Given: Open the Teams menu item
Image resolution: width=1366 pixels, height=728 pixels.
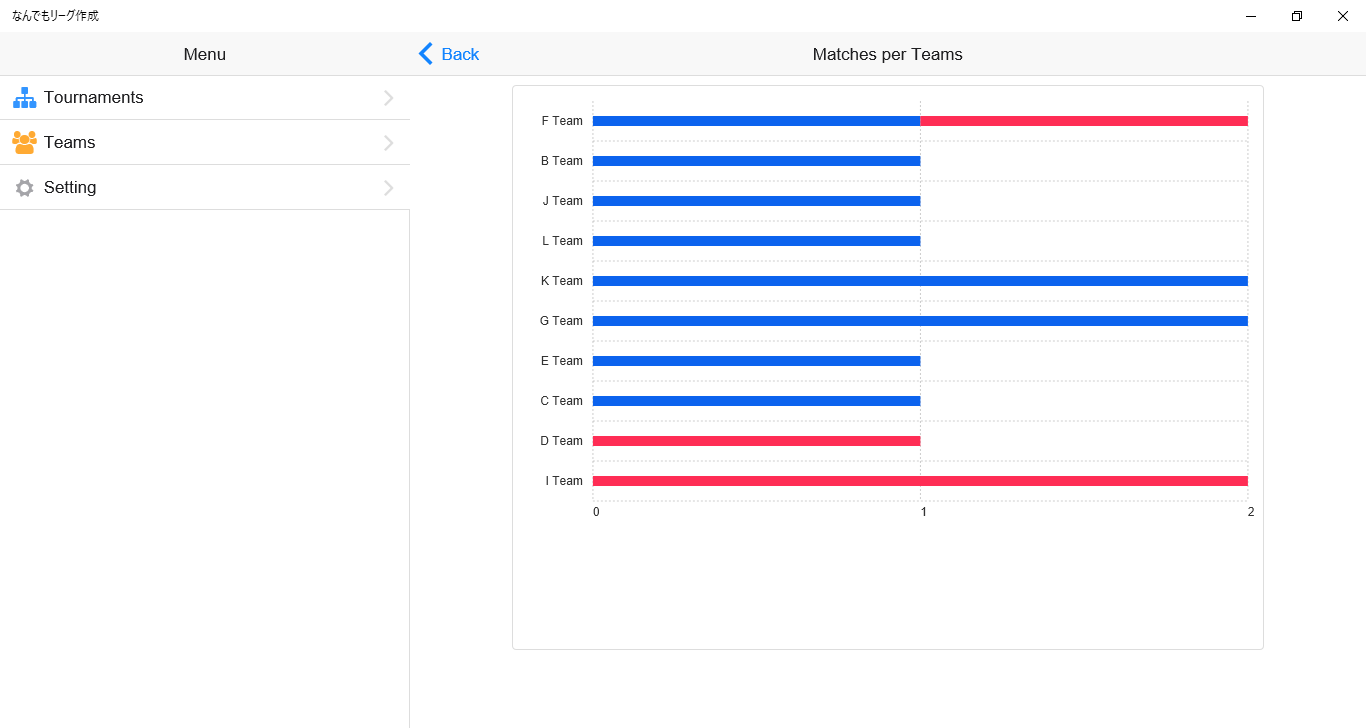Looking at the screenshot, I should tap(70, 143).
